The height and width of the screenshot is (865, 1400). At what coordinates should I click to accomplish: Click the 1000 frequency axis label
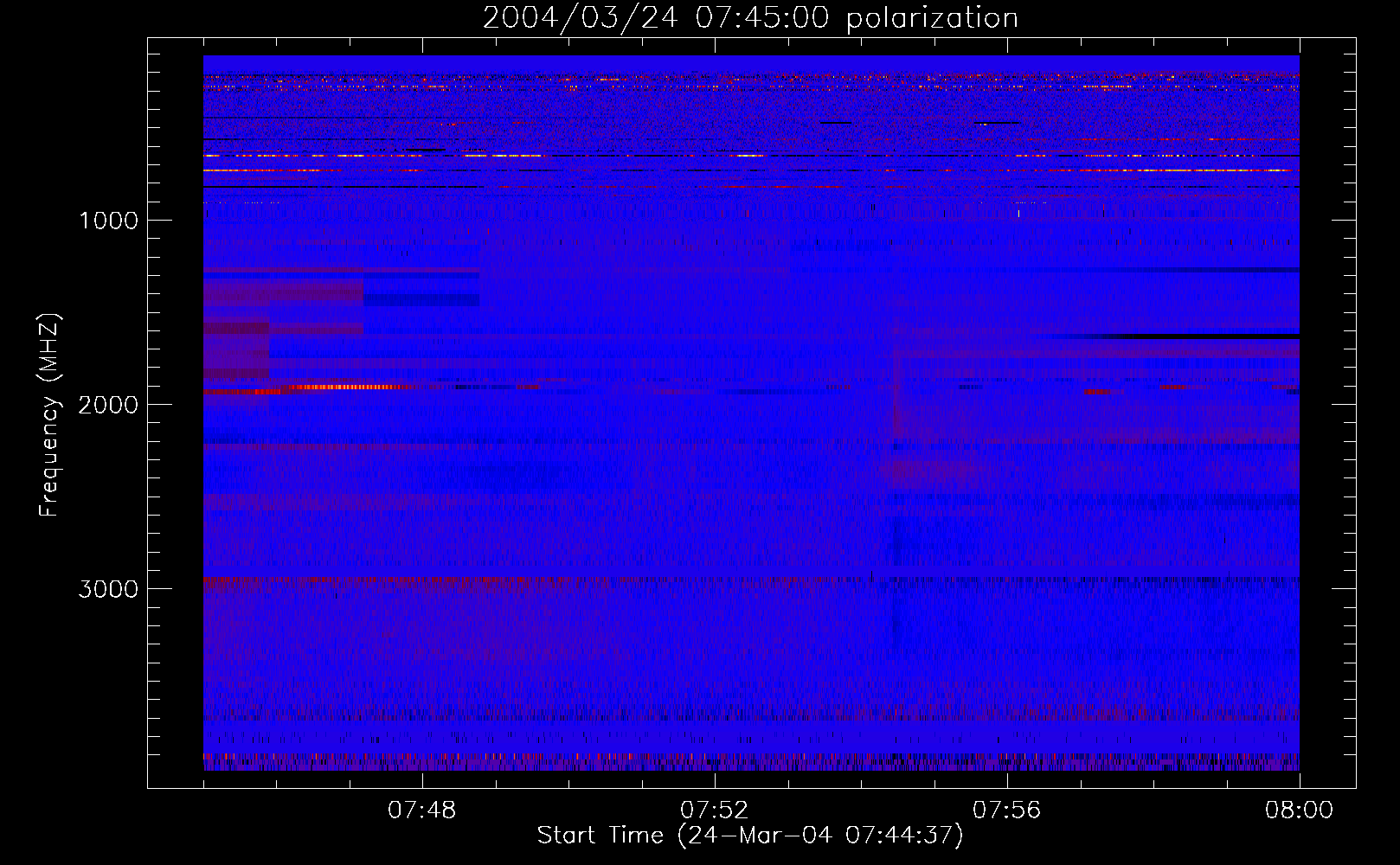108,221
